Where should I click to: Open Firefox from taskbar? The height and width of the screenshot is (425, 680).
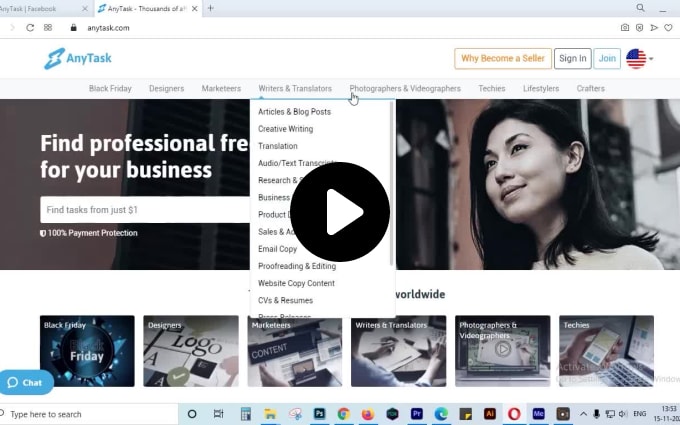click(368, 414)
